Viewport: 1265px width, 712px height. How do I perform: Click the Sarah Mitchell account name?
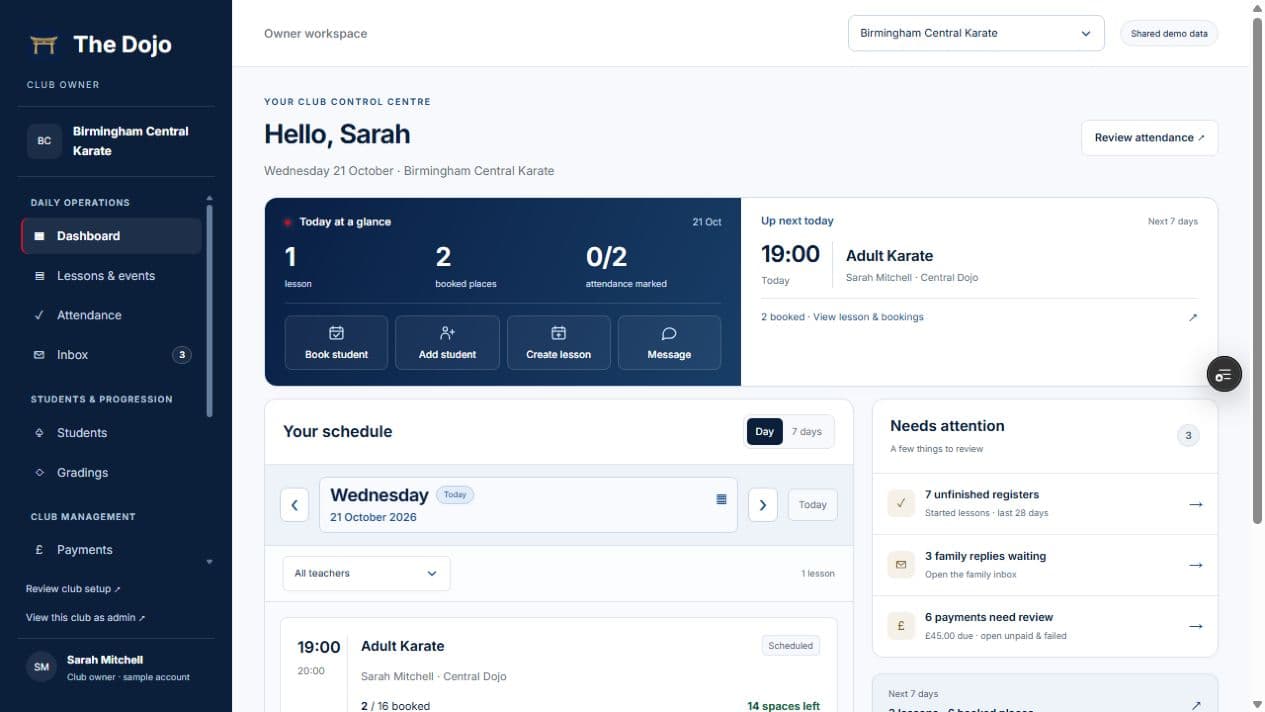(x=105, y=660)
